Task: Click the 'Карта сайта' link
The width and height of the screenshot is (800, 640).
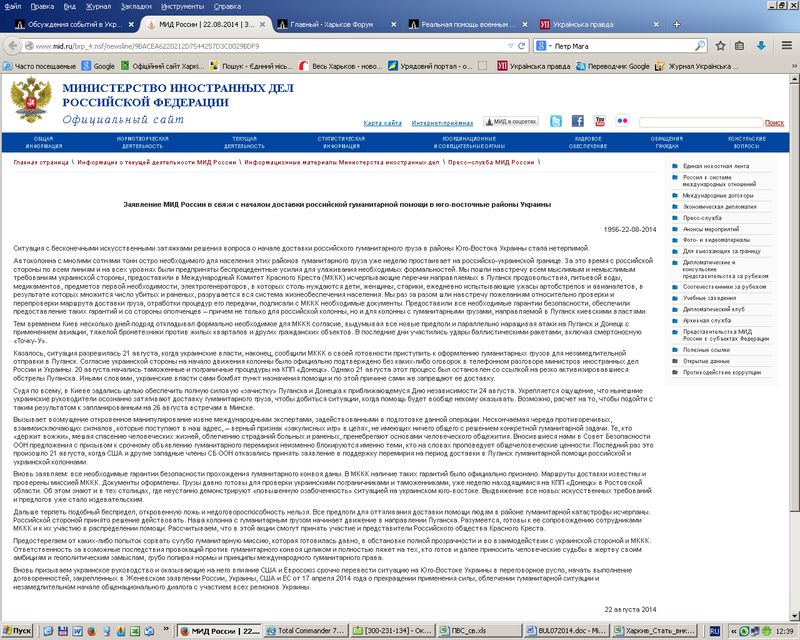Action: pos(383,123)
